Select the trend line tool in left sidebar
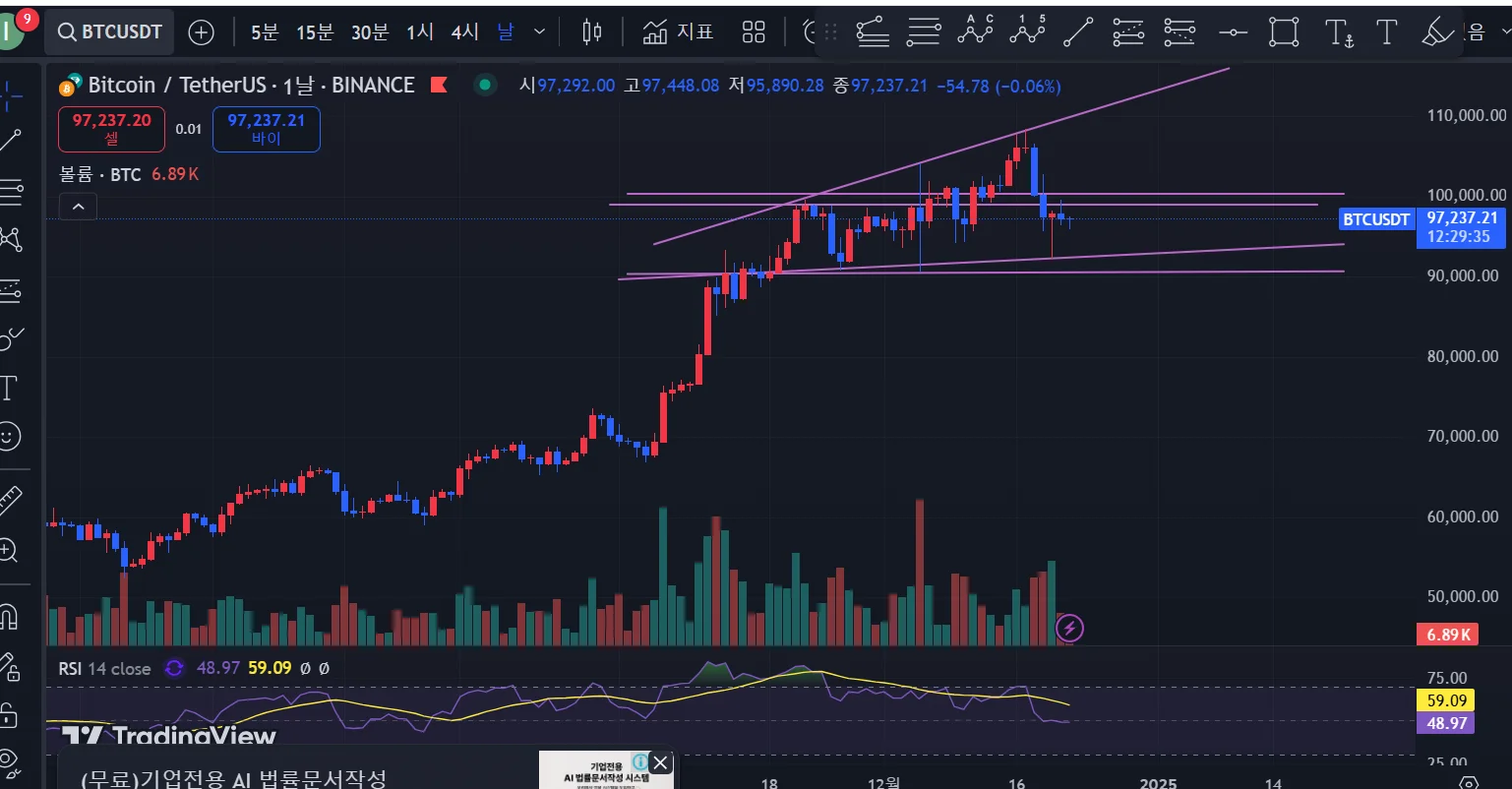This screenshot has height=789, width=1512. (11, 141)
